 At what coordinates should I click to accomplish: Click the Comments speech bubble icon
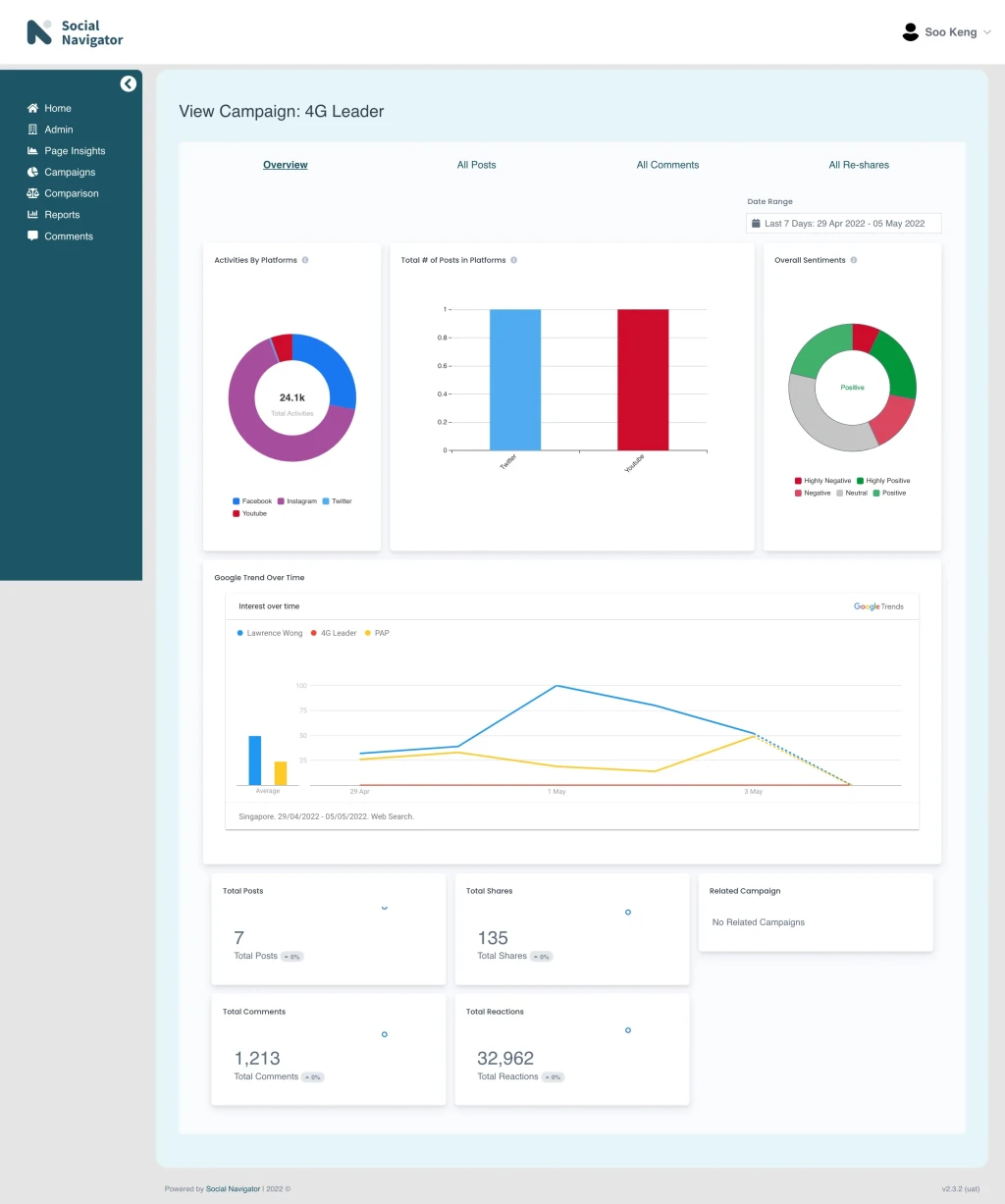[x=33, y=236]
